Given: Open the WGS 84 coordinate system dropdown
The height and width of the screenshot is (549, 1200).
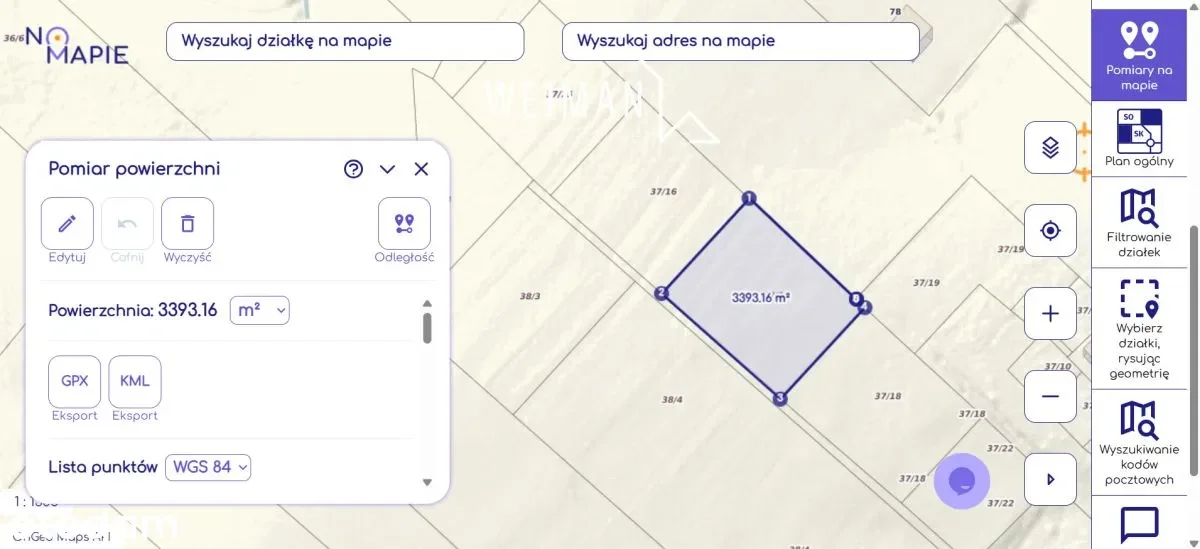Looking at the screenshot, I should click(208, 467).
